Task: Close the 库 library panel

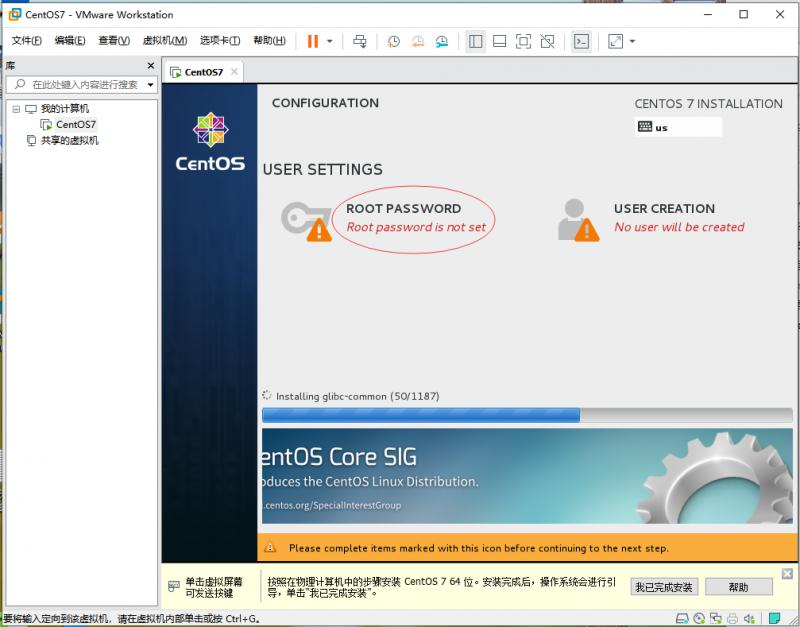Action: [x=151, y=66]
